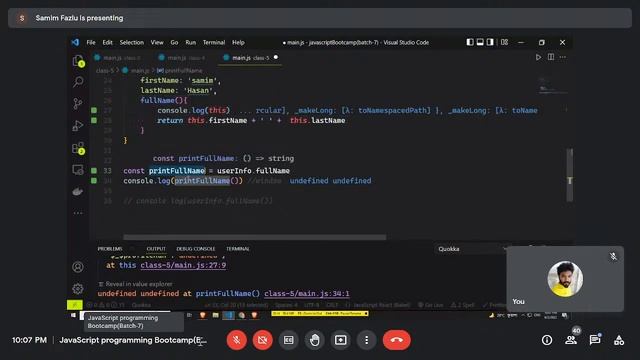Click Quokka in the status bar
Screen dimensions: 640x360
click(x=141, y=305)
